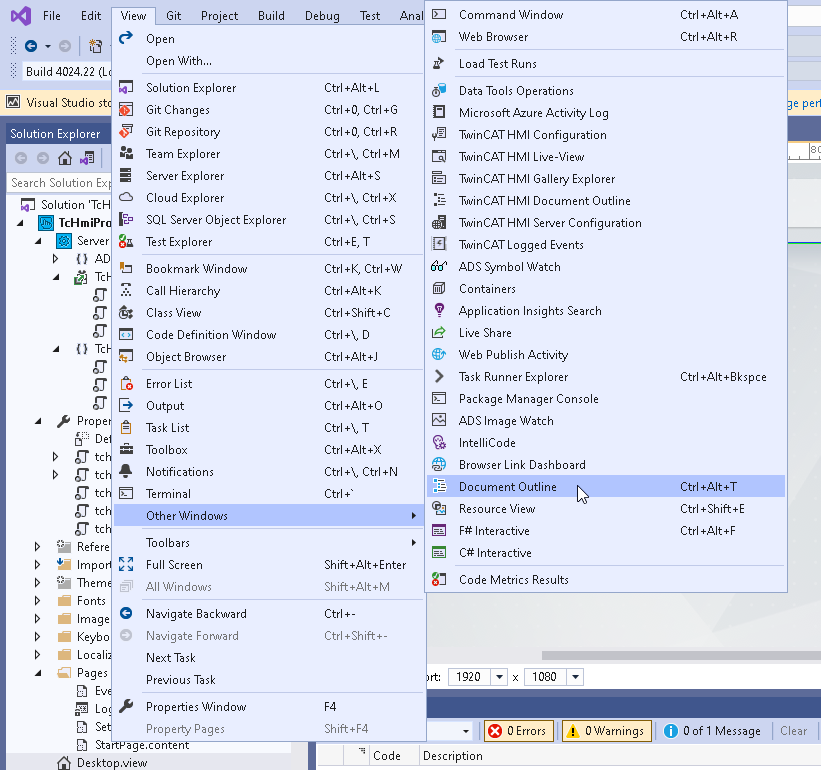Toggle the 0 Errors filter button
The width and height of the screenshot is (821, 770).
518,731
